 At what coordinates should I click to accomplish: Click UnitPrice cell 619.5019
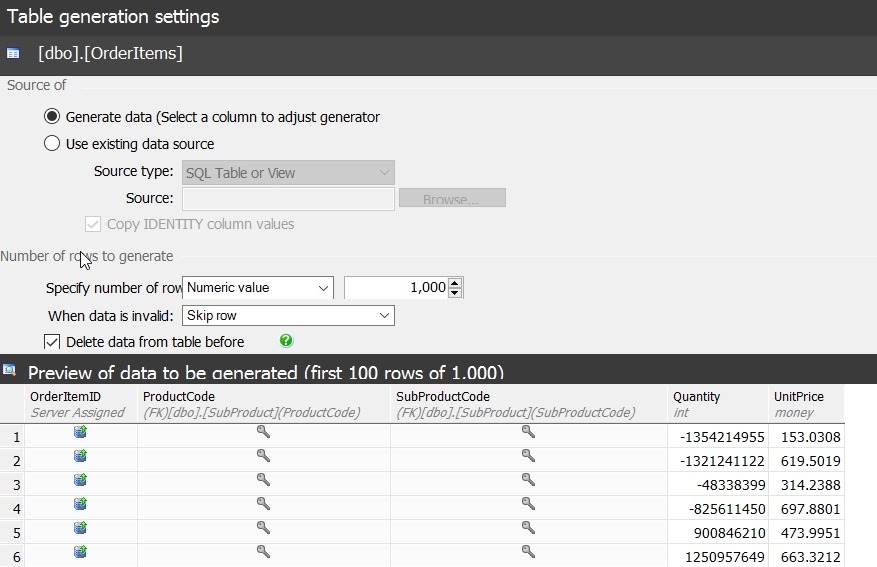coord(806,461)
